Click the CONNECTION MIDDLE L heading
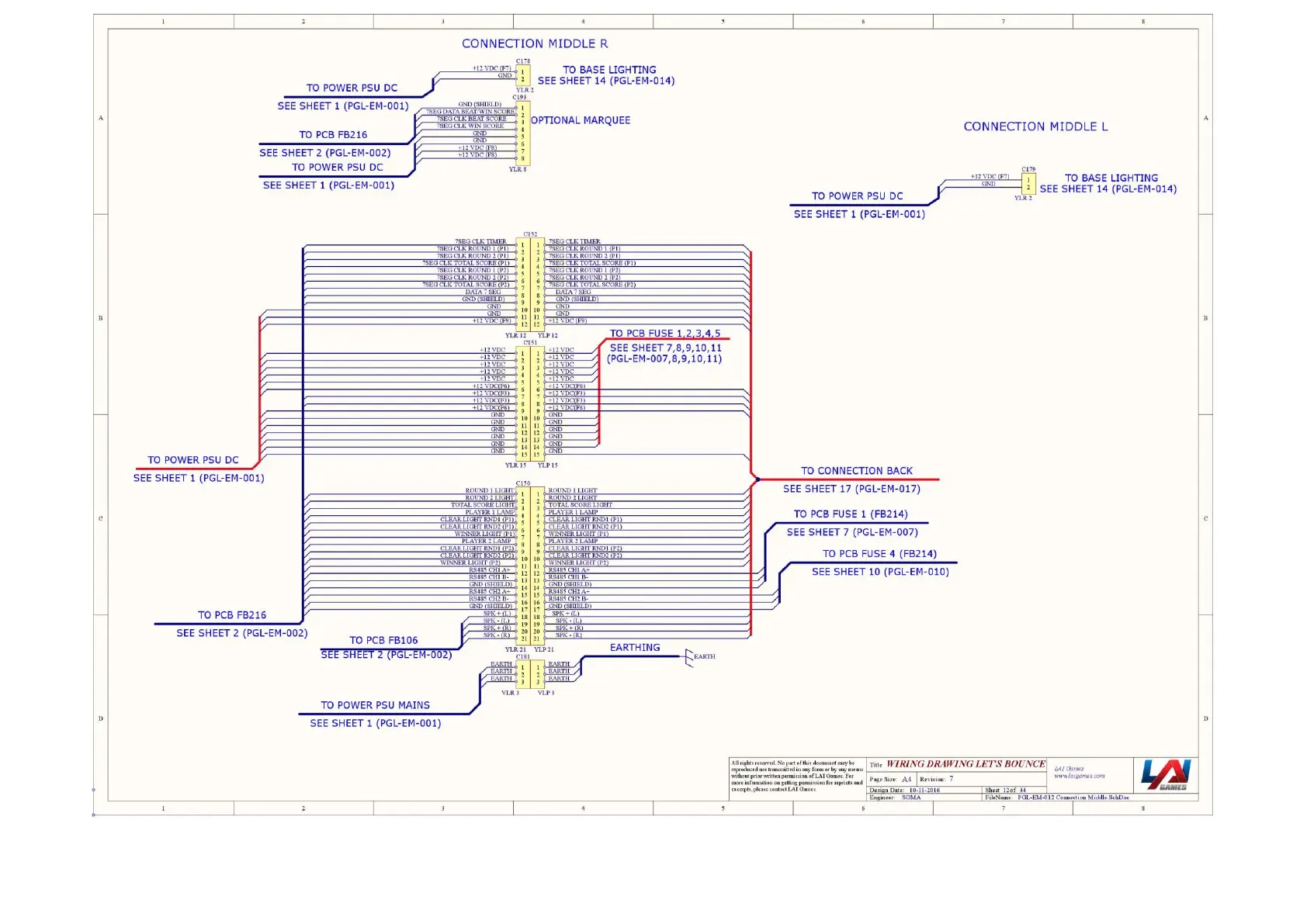 (1035, 126)
